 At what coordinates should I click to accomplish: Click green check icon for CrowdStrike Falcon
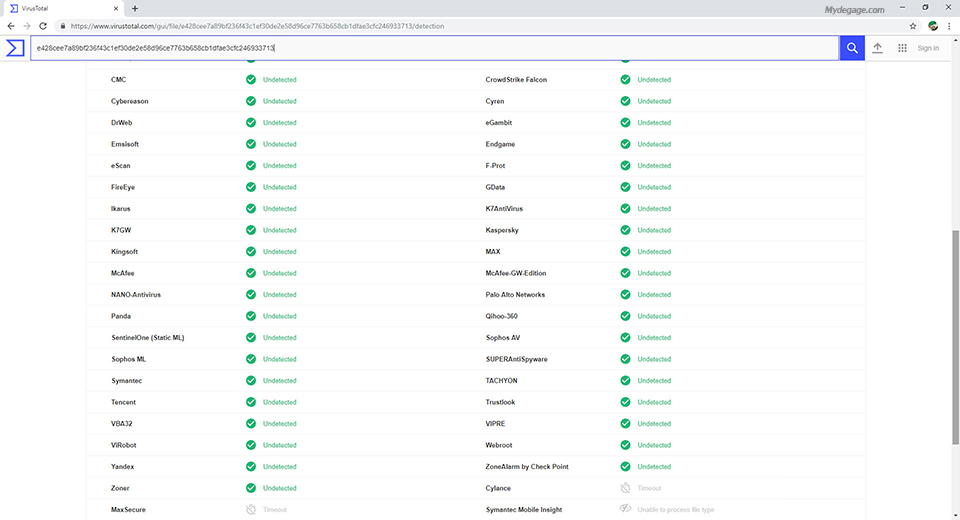pyautogui.click(x=625, y=80)
